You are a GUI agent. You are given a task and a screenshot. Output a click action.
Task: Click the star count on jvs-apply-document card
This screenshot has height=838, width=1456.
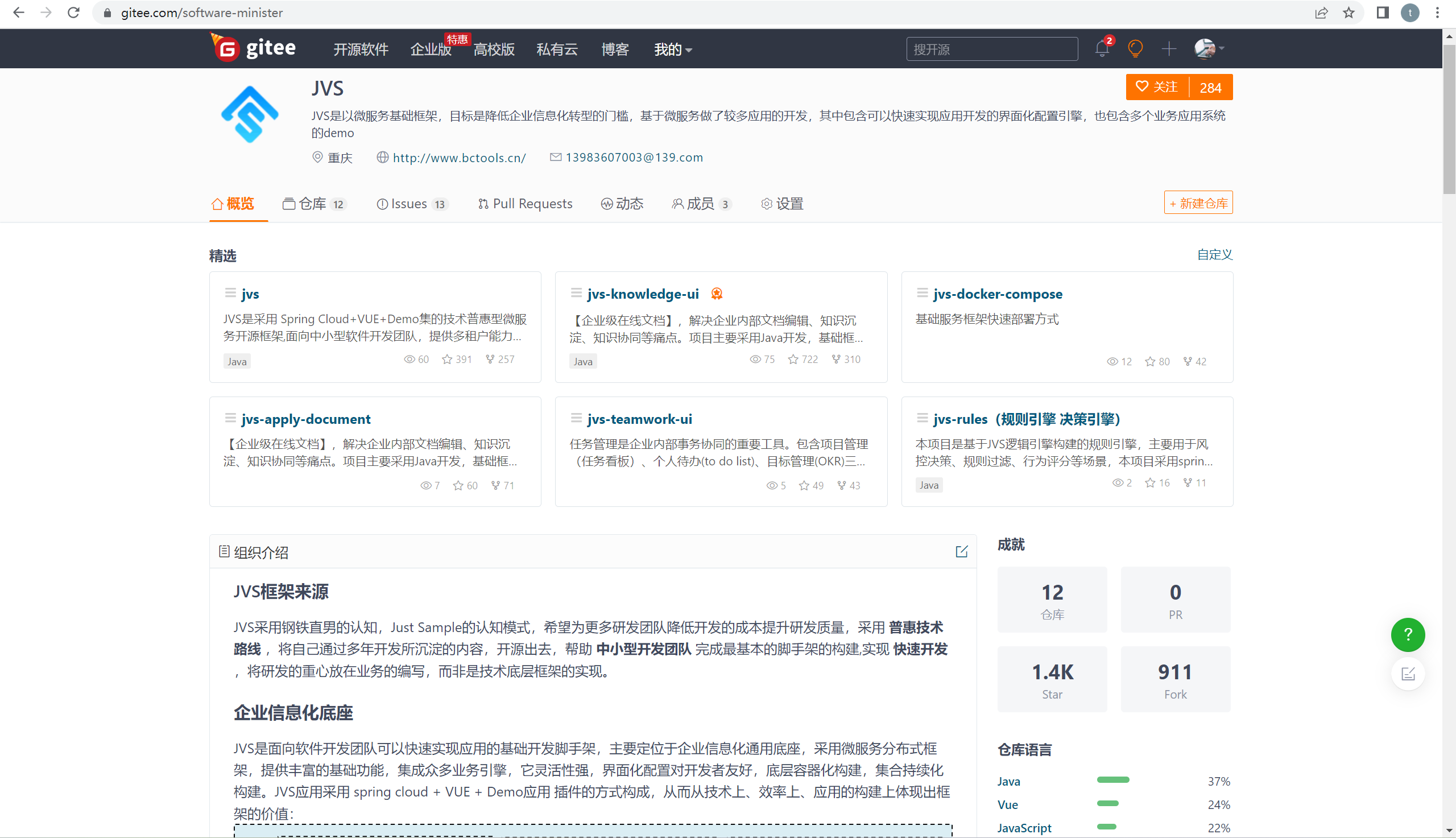coord(465,485)
